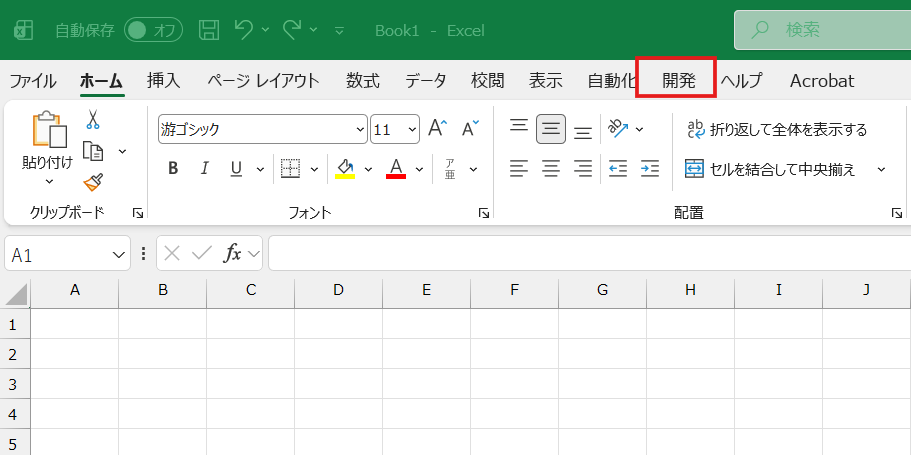911x455 pixels.
Task: Click the text orientation icon
Action: (x=618, y=128)
